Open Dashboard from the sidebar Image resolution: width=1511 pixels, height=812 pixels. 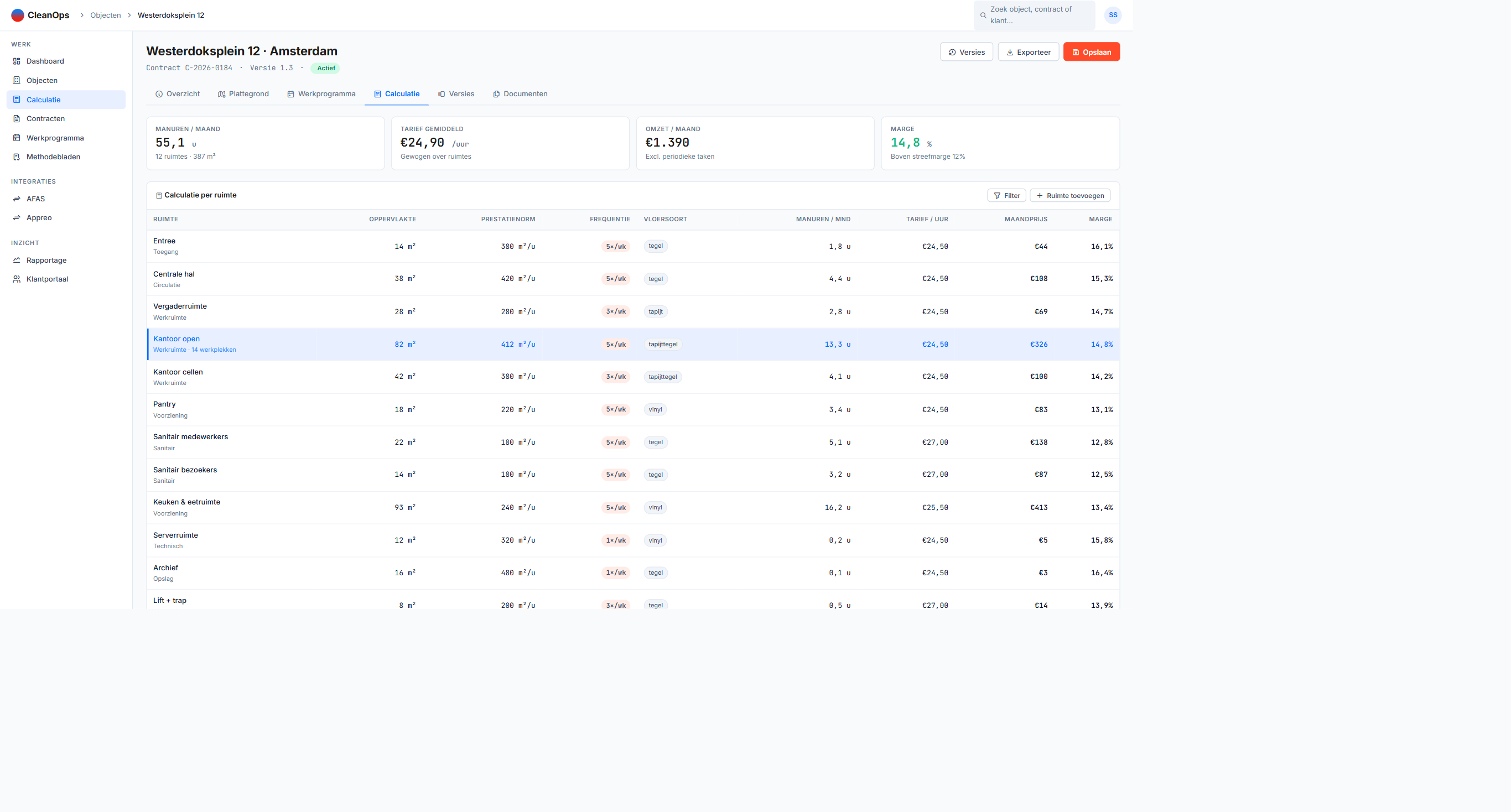(x=66, y=61)
